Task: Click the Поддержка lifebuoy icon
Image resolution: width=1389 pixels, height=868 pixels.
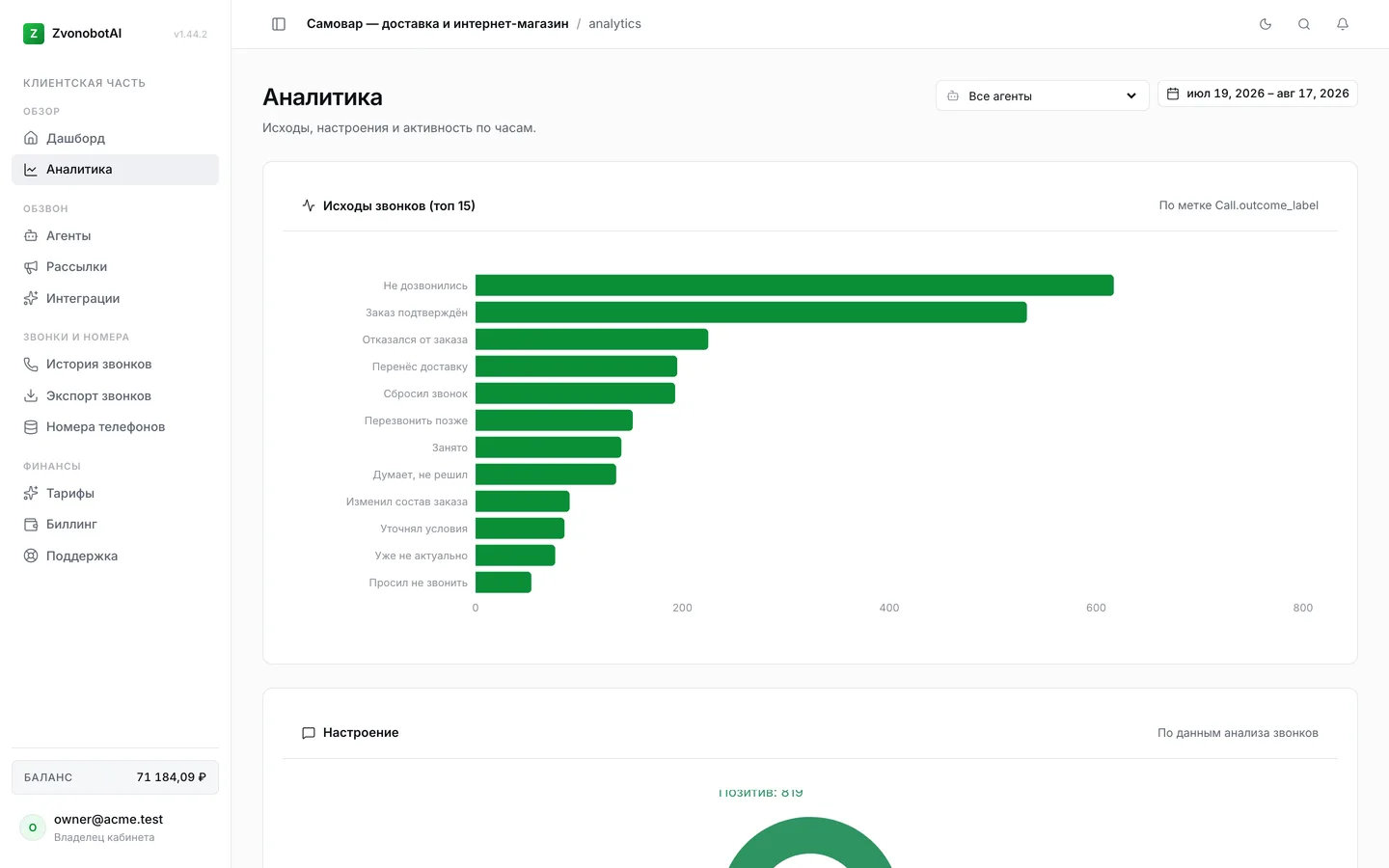Action: click(31, 556)
